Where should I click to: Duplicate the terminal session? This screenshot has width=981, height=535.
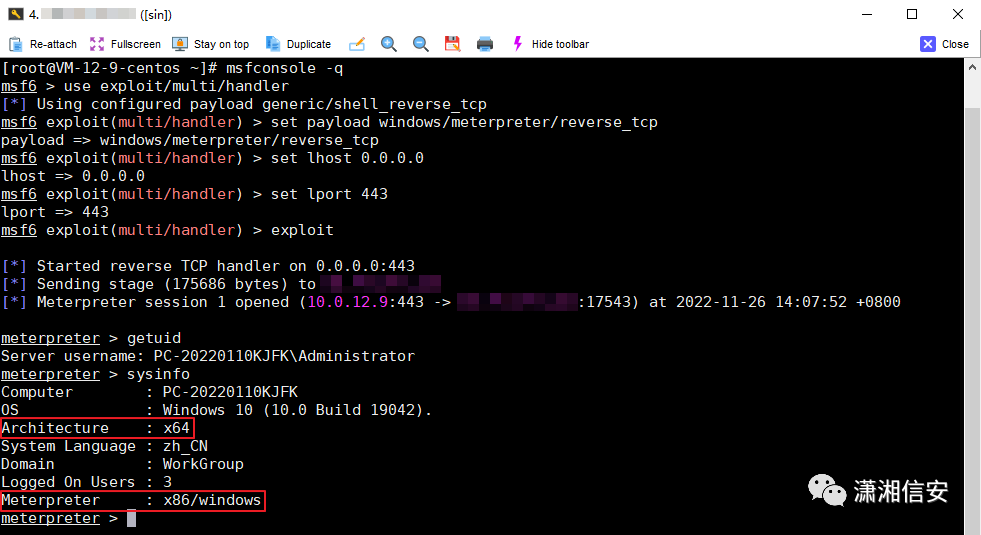[x=298, y=44]
